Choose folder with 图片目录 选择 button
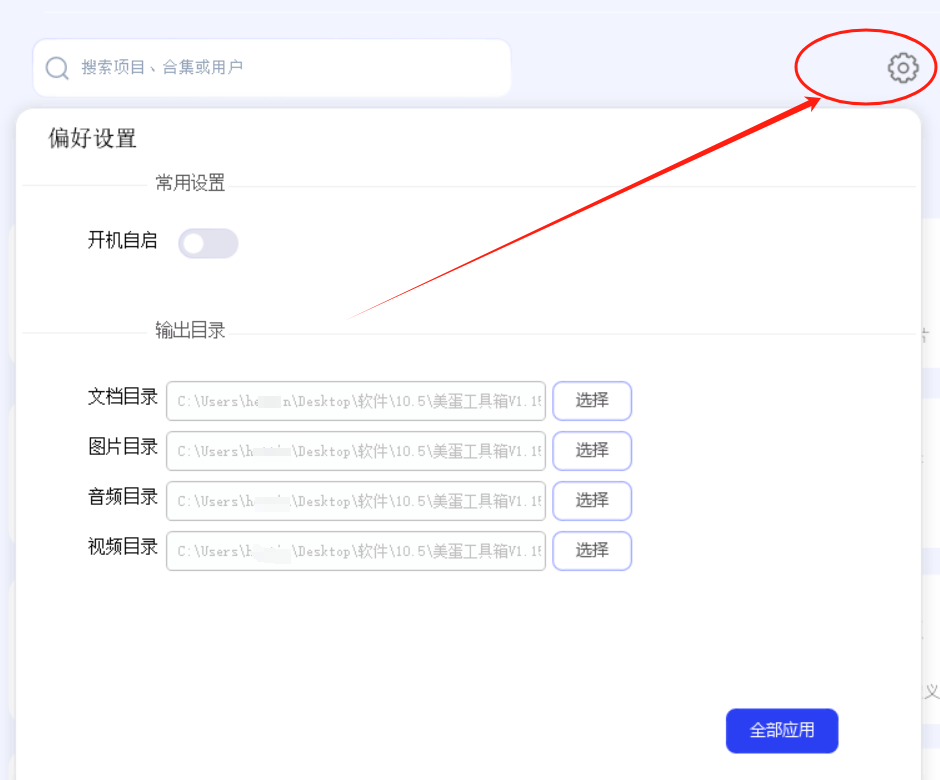Screen dimensions: 940x780 pos(592,450)
